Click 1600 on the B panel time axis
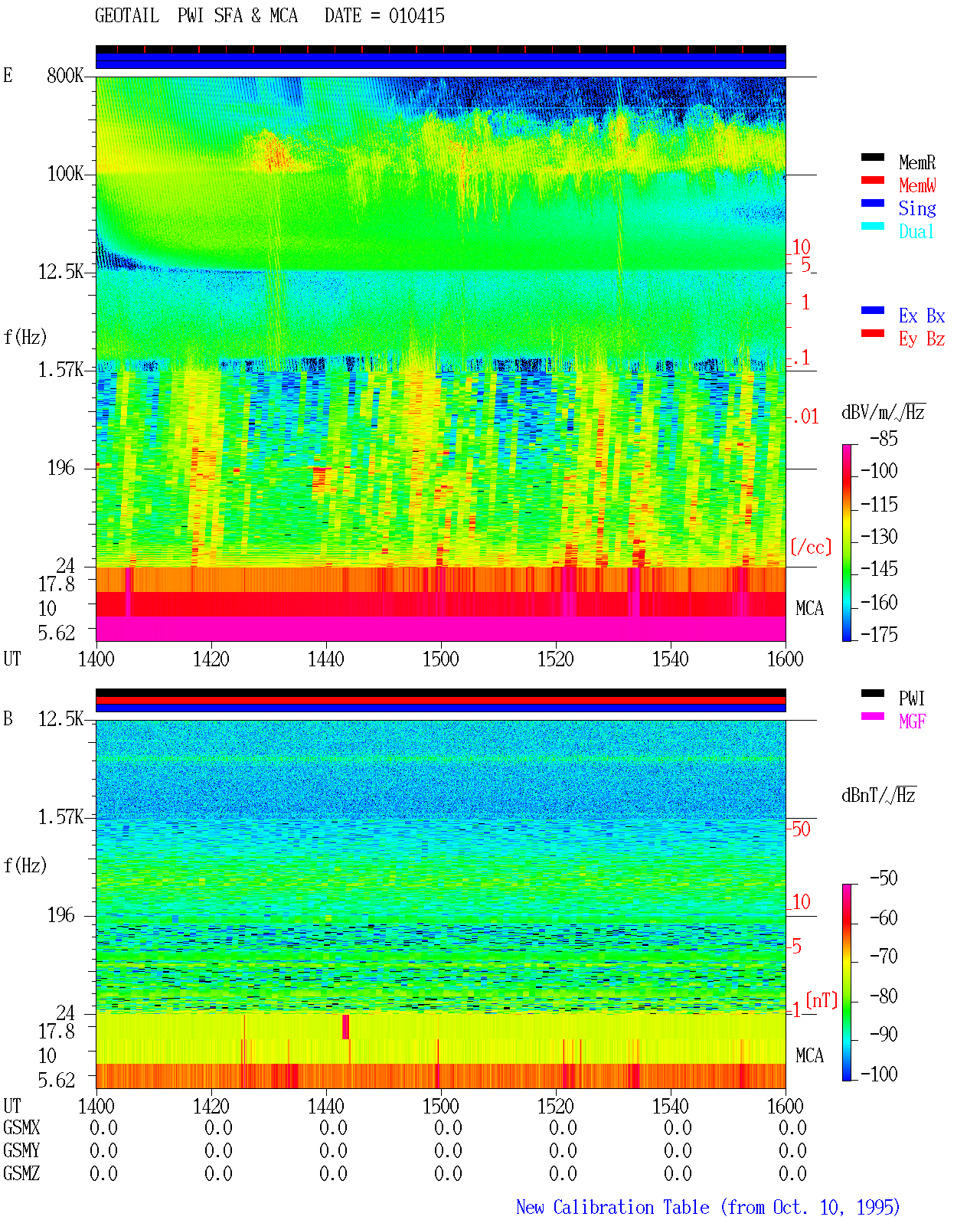 (x=785, y=1107)
